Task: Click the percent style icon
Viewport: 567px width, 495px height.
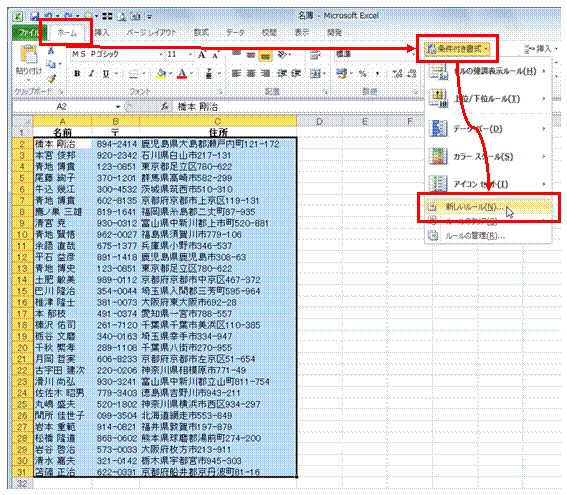Action: [x=362, y=73]
